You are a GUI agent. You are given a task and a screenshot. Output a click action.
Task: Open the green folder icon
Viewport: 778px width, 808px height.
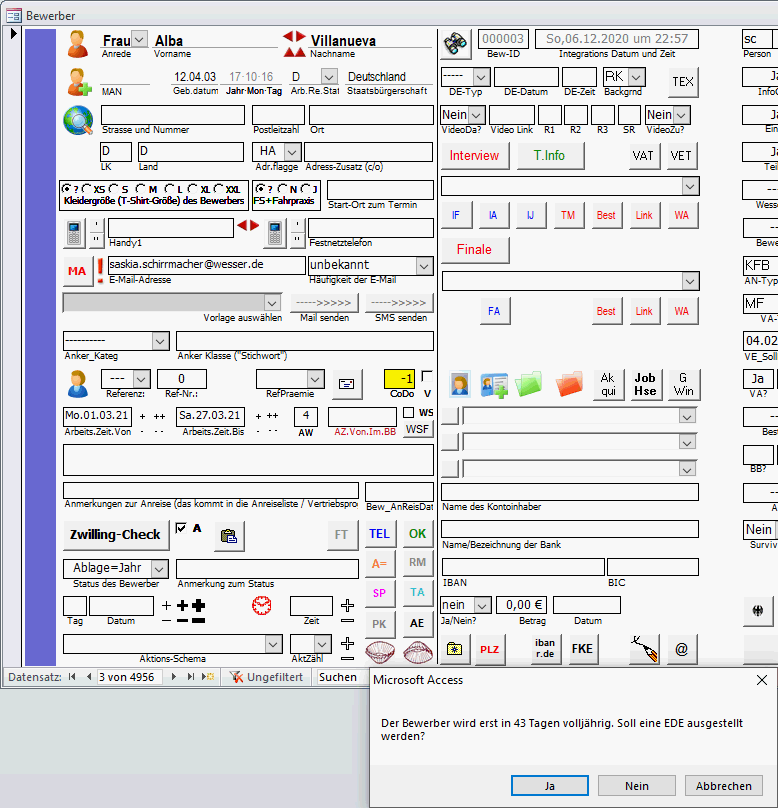(529, 384)
